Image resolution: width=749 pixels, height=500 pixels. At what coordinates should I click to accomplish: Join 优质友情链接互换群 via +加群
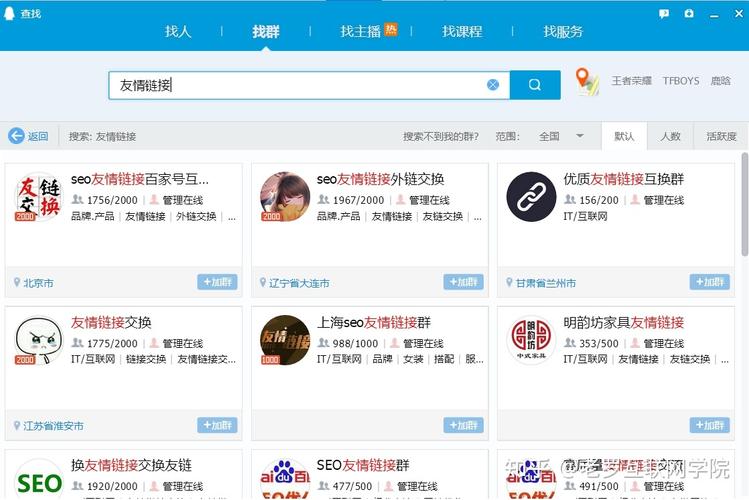click(x=709, y=282)
